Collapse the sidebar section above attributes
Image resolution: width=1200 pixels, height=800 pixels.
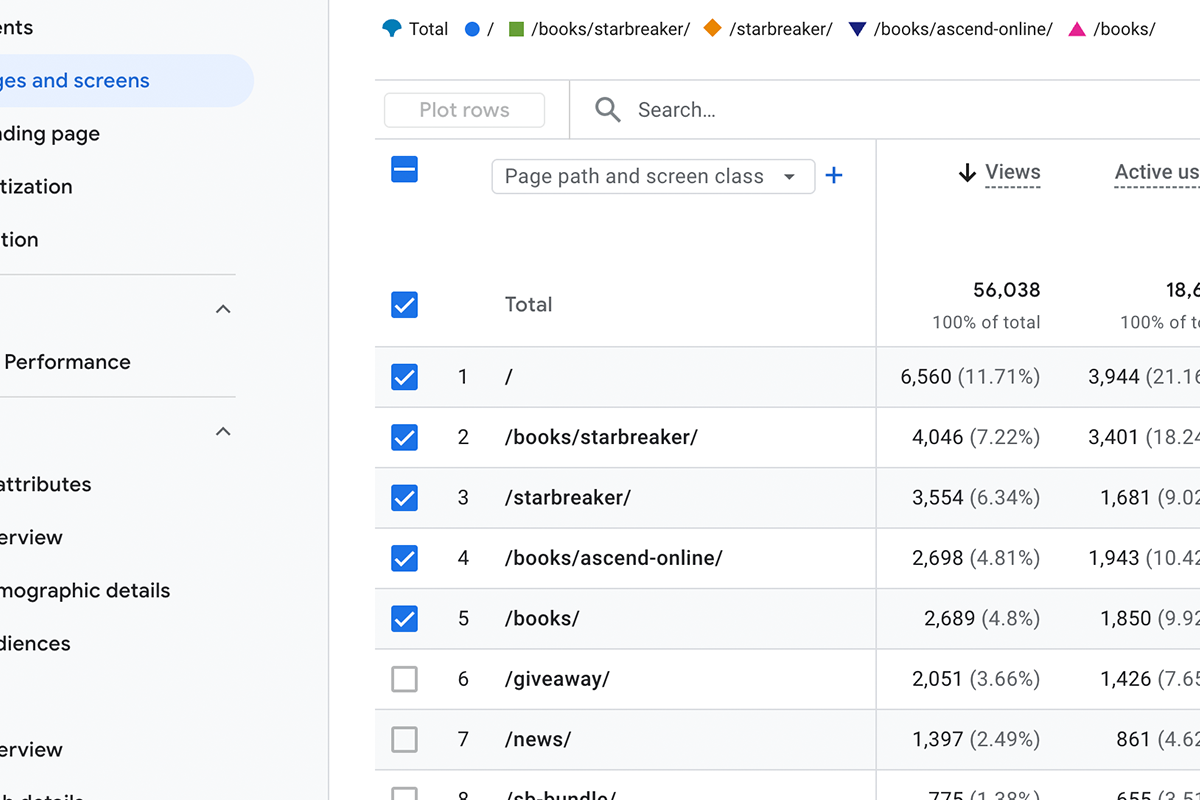[x=223, y=431]
